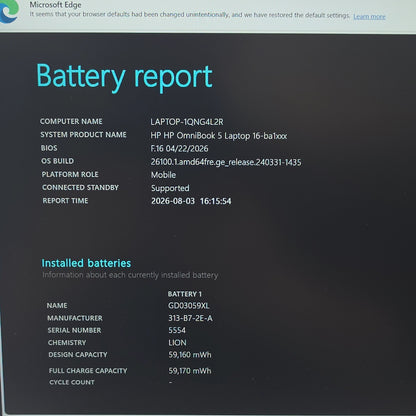The width and height of the screenshot is (416, 416).
Task: Click the browser defaults restored message text
Action: (x=190, y=15)
